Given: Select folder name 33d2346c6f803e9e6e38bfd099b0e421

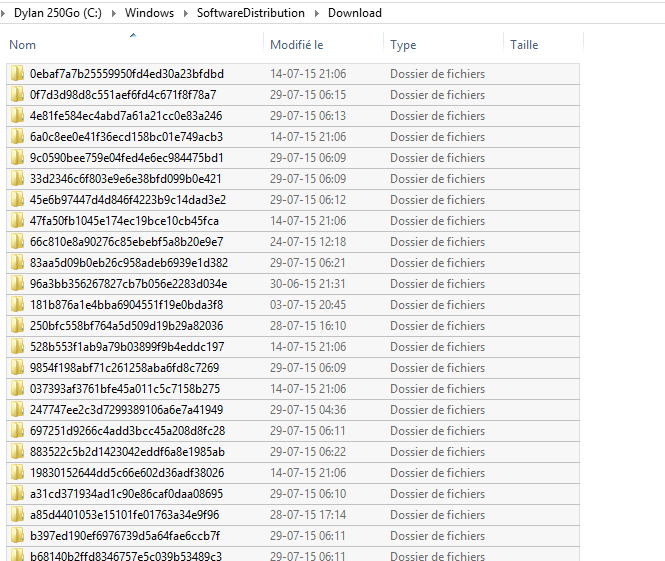Looking at the screenshot, I should point(126,179).
